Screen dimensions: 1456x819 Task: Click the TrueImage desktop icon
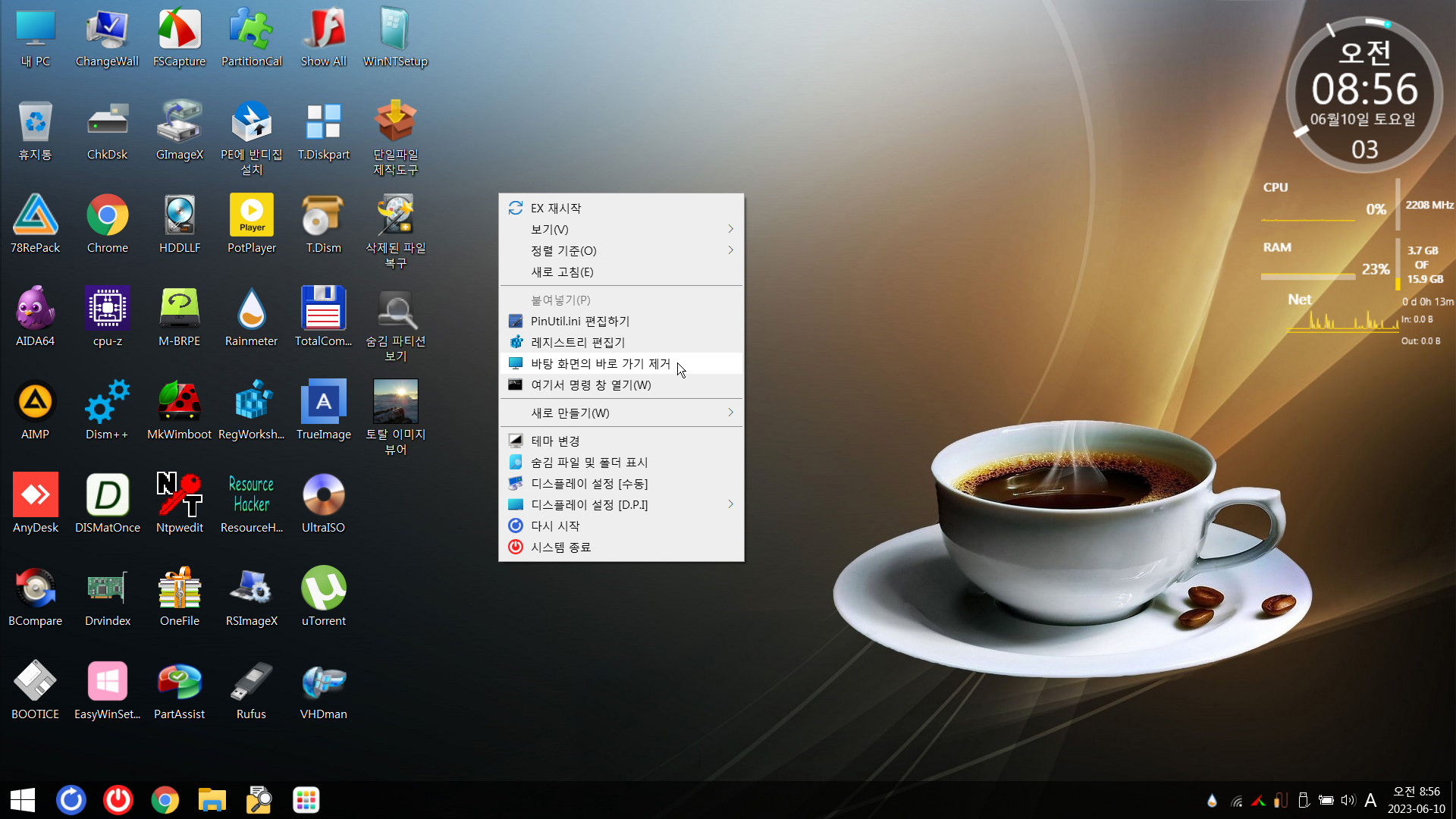pos(323,411)
